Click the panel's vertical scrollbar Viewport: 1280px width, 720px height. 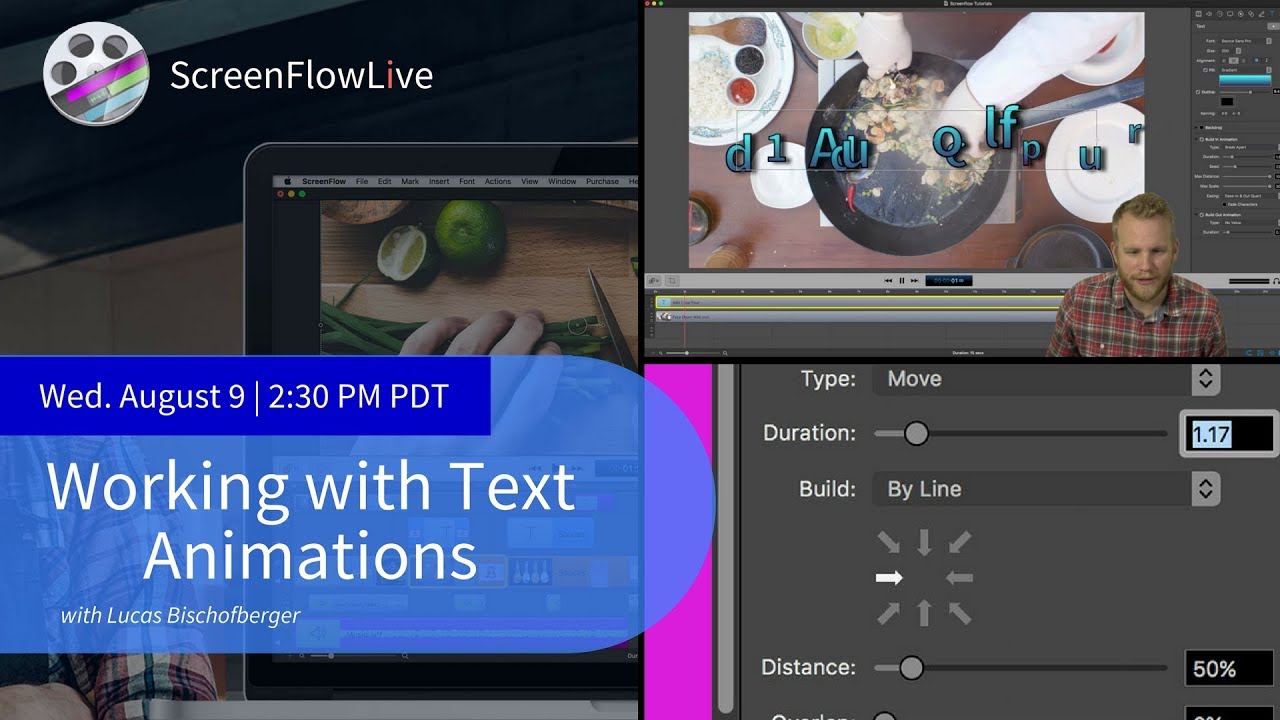[x=725, y=540]
